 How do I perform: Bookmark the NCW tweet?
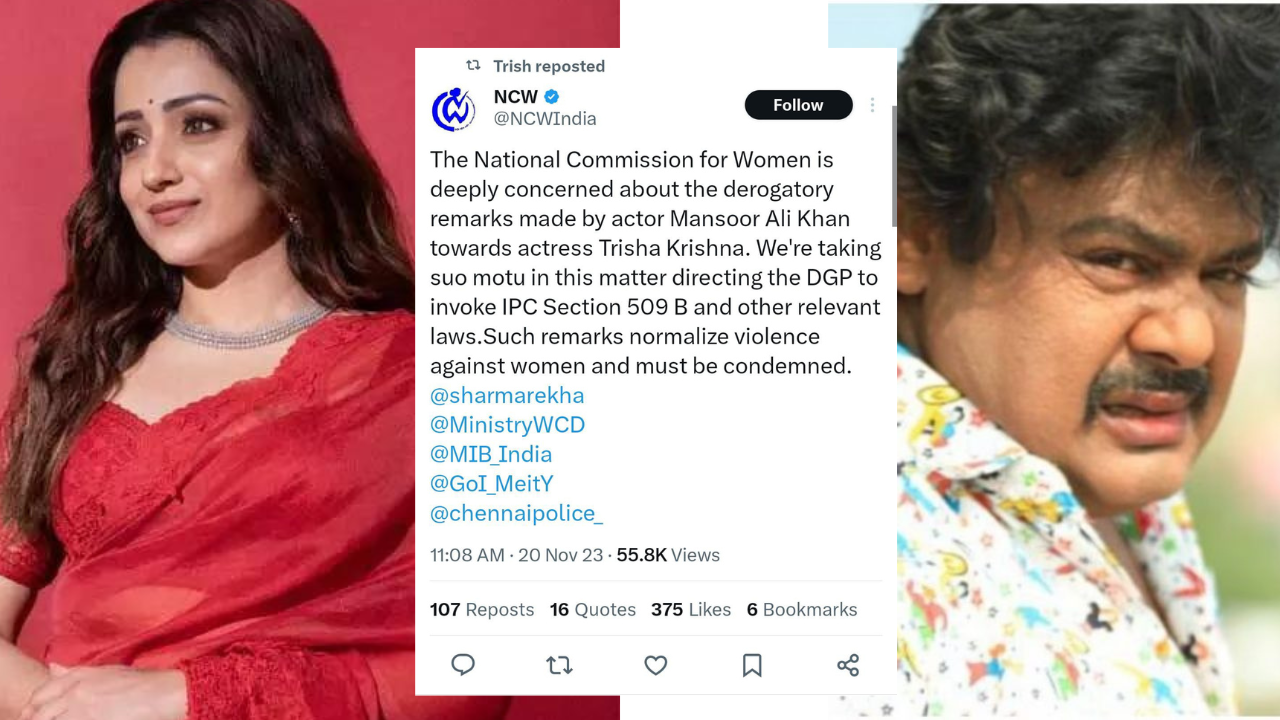752,665
